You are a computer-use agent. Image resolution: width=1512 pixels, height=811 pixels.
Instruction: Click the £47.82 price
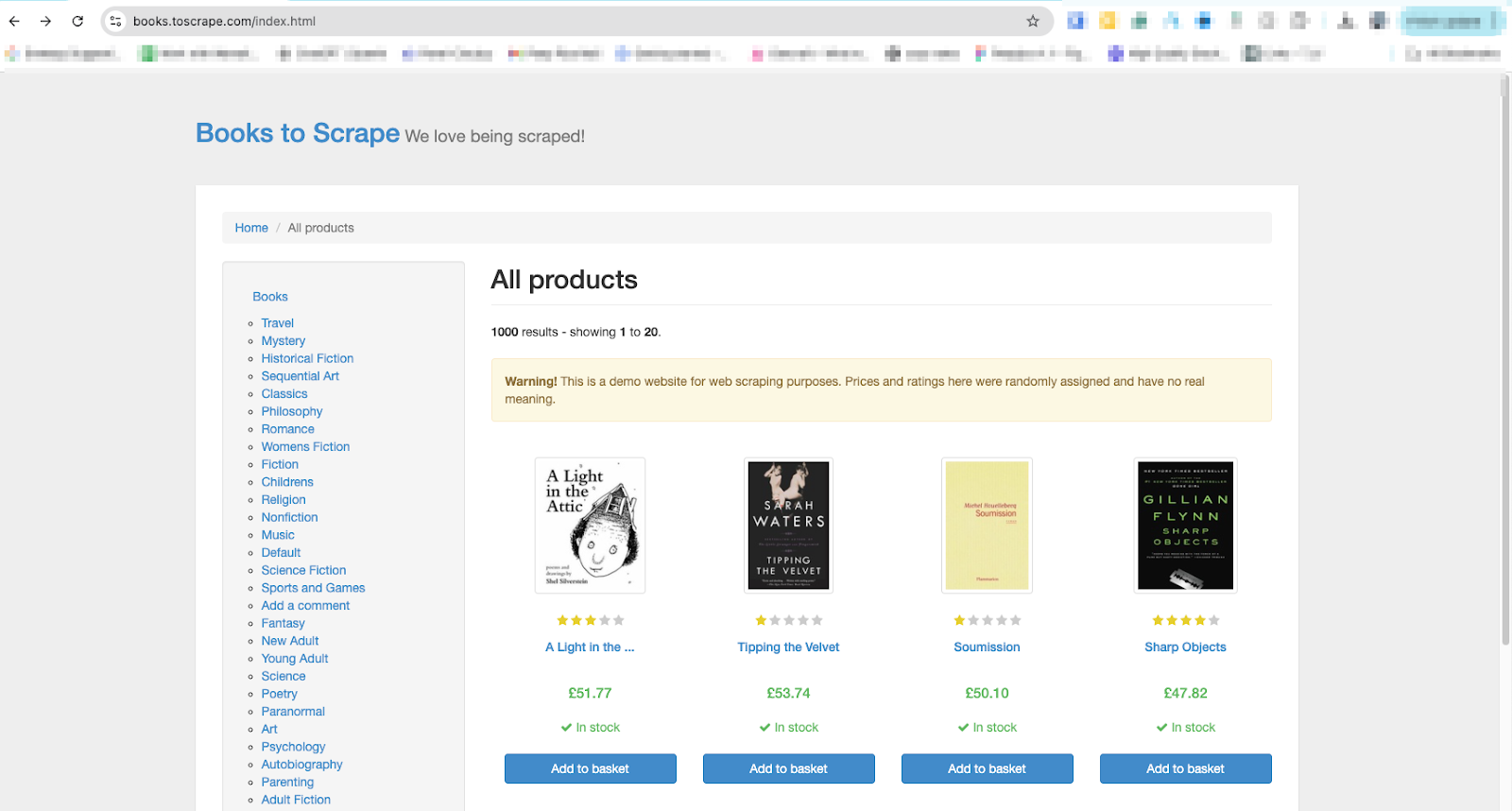(1185, 693)
